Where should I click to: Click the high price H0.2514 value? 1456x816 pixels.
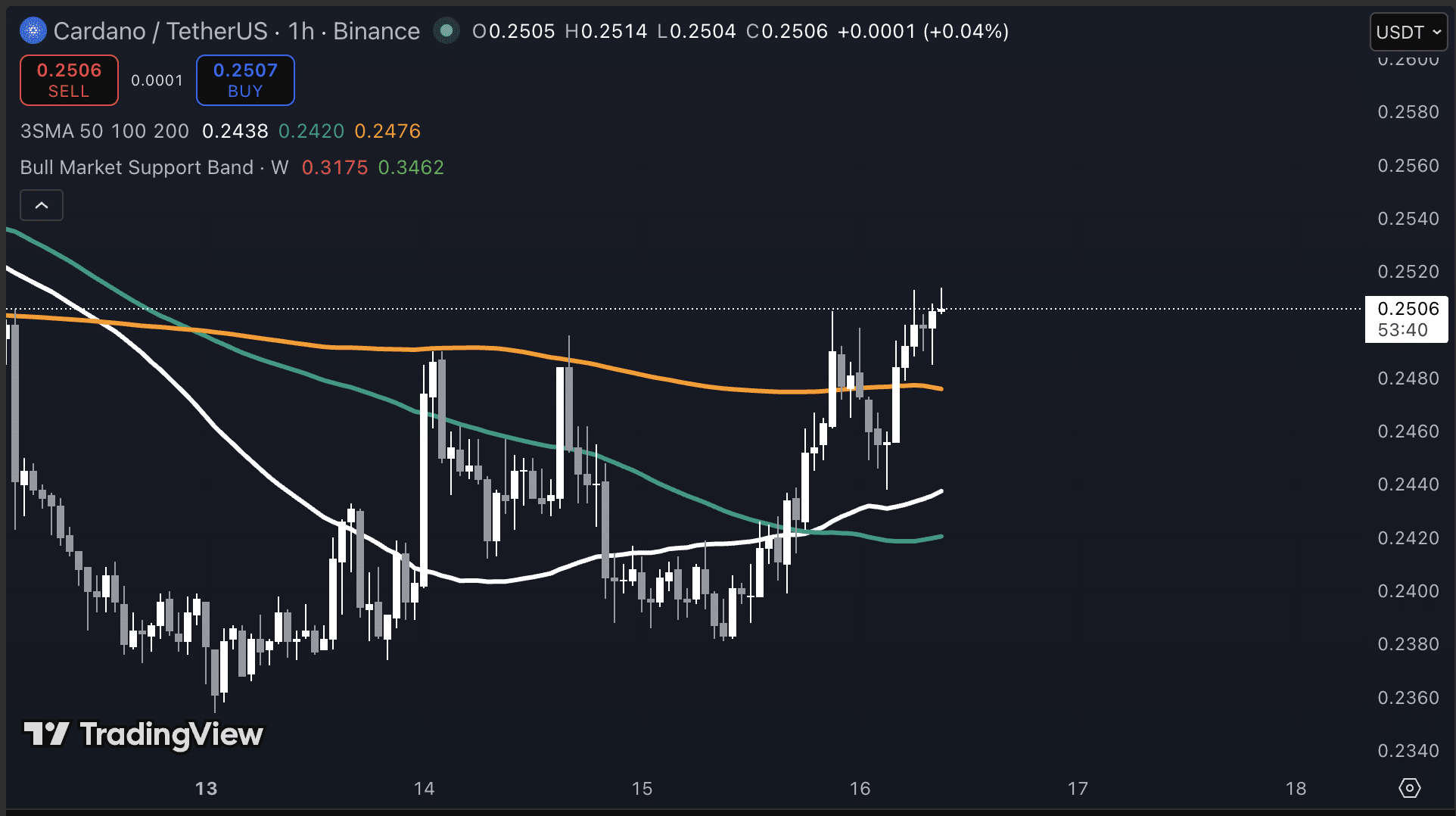point(606,31)
